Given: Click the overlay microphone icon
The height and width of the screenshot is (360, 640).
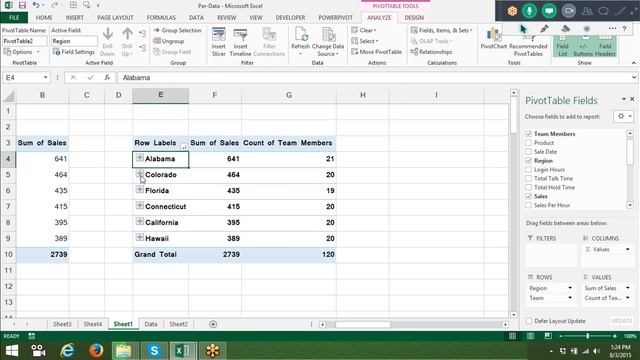Looking at the screenshot, I should coord(529,11).
